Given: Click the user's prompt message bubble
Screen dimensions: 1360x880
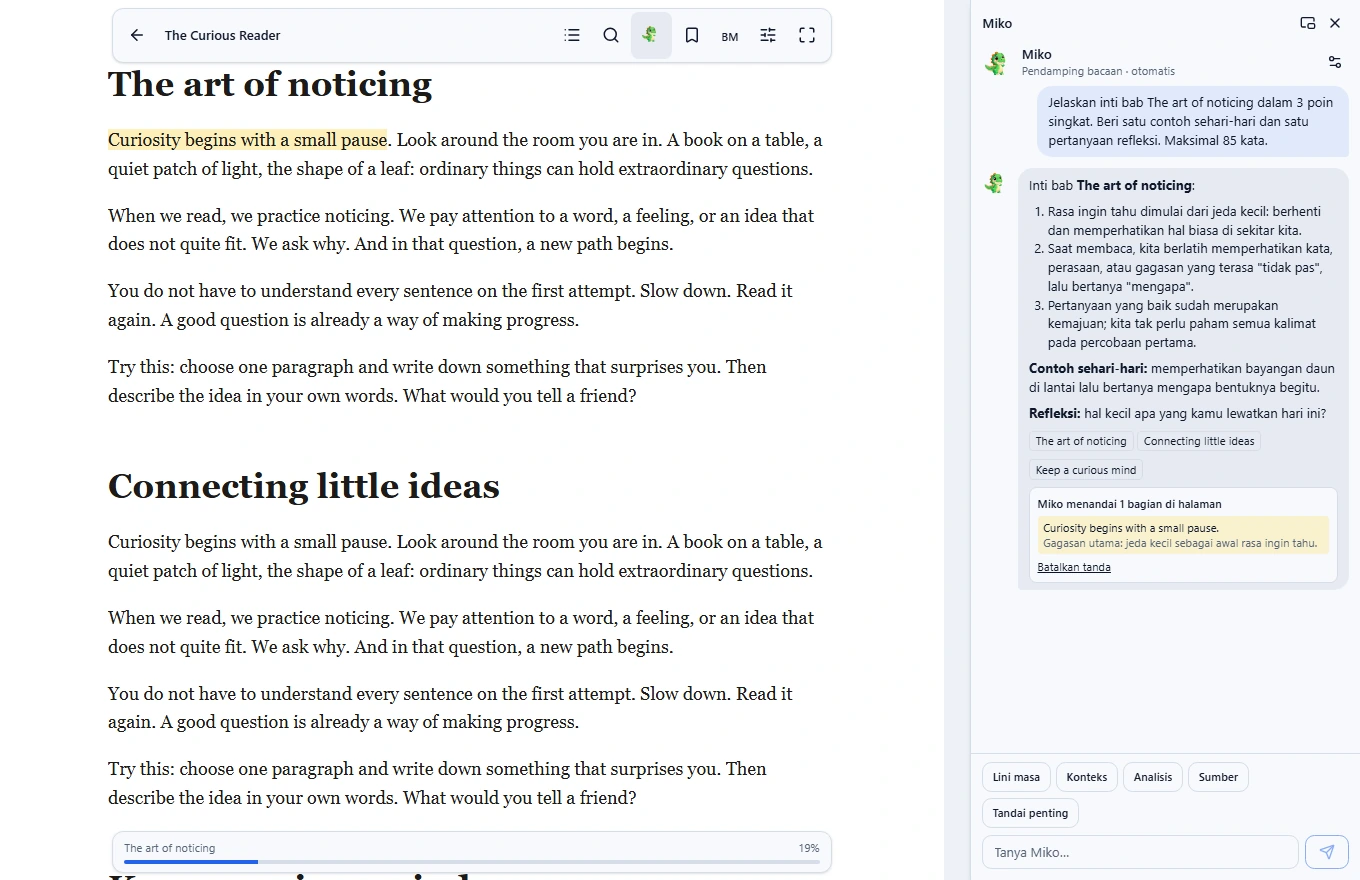Looking at the screenshot, I should coord(1193,121).
